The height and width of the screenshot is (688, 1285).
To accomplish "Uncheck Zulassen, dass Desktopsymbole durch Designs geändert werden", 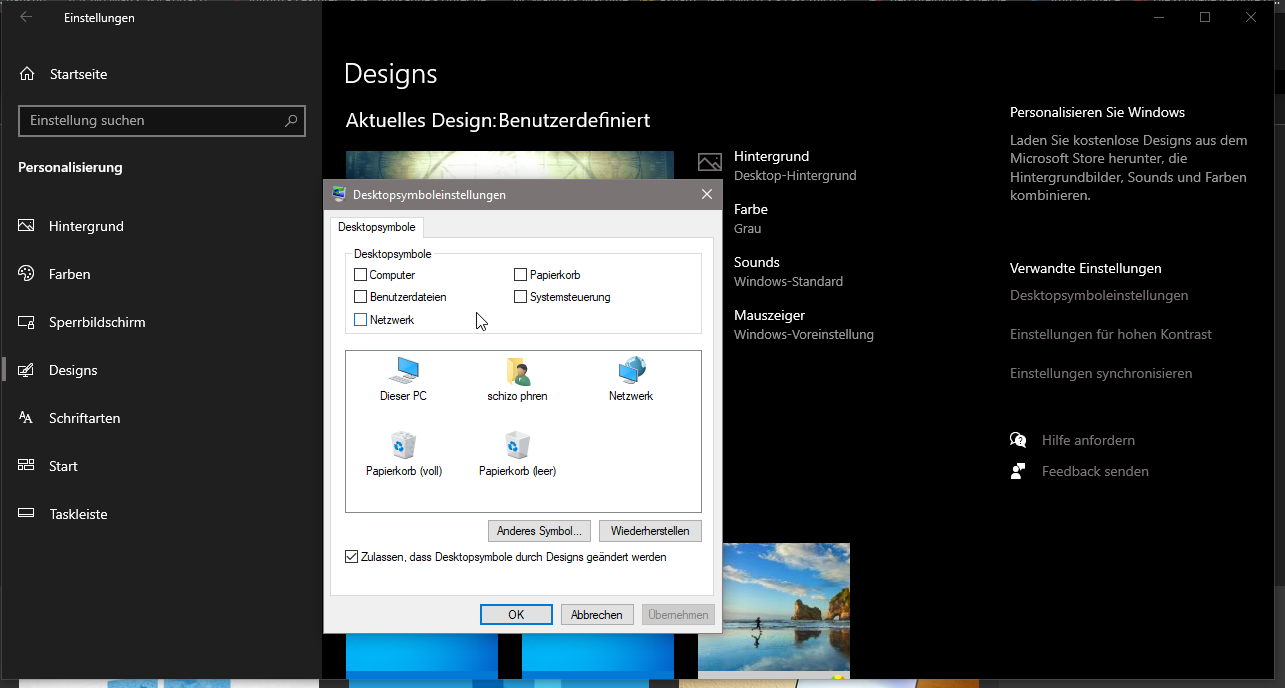I will pyautogui.click(x=351, y=557).
